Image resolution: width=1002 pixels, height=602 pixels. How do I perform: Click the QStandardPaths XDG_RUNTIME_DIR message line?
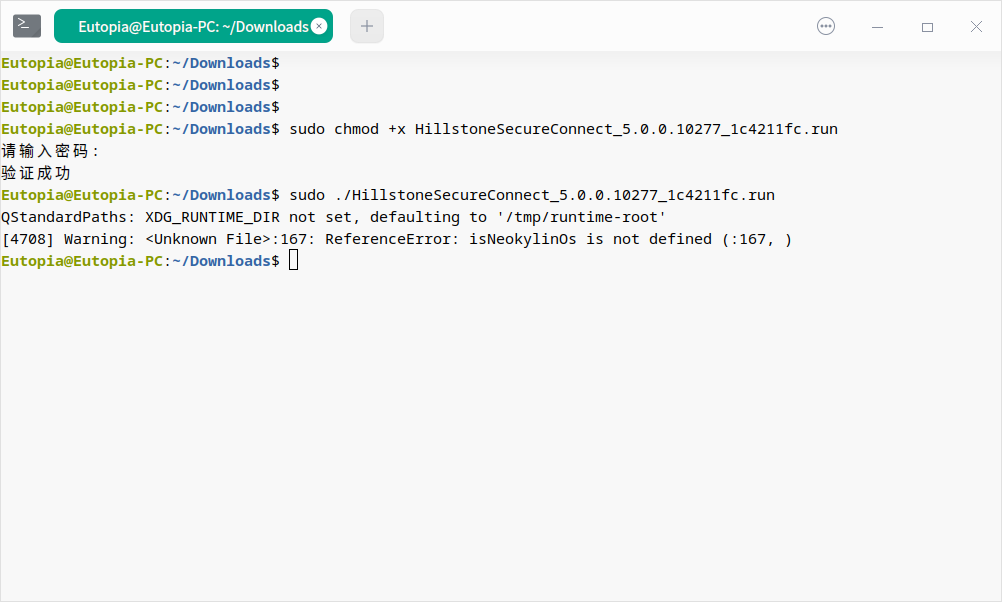(x=332, y=217)
